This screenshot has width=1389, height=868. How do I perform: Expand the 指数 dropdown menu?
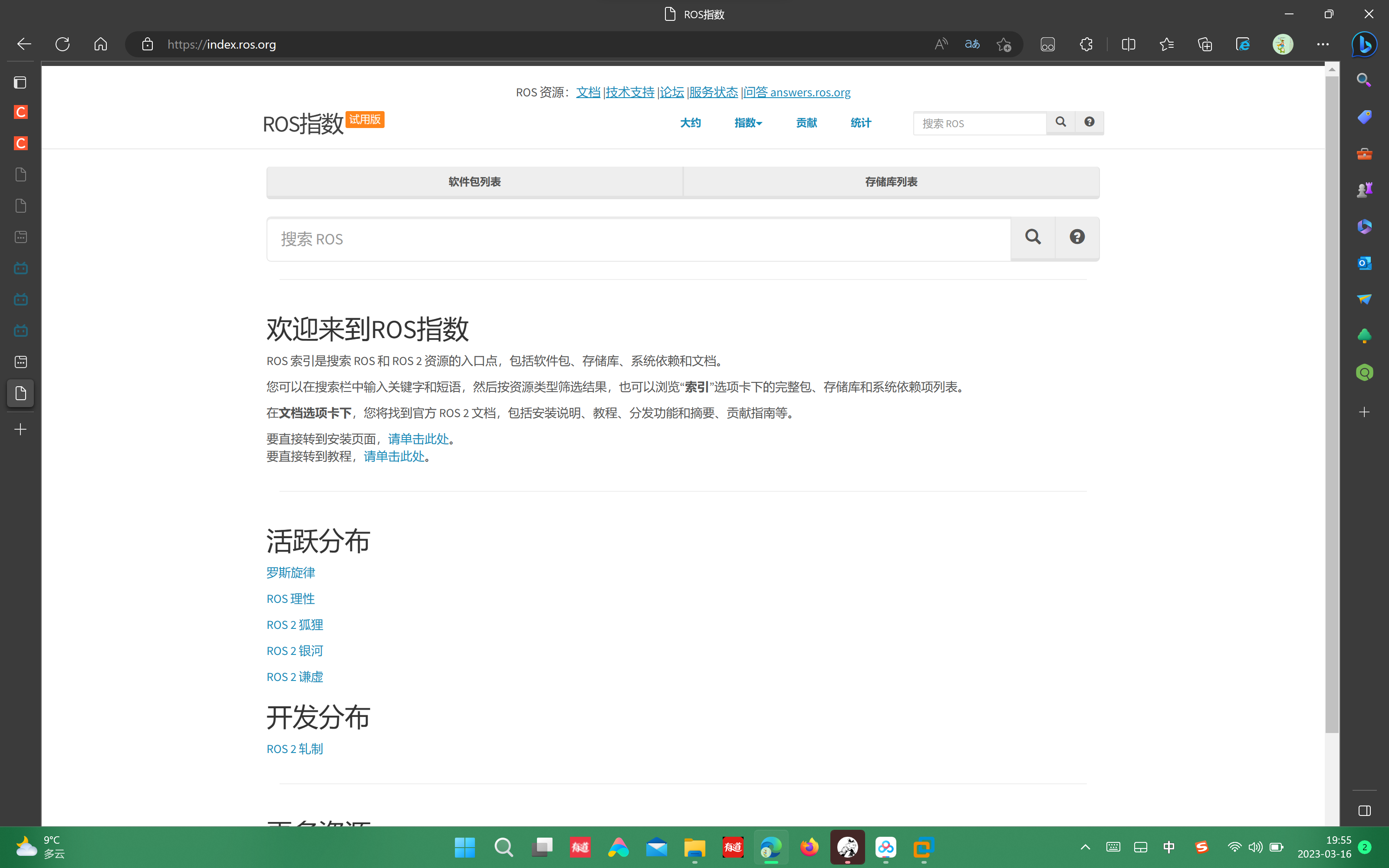pos(748,123)
